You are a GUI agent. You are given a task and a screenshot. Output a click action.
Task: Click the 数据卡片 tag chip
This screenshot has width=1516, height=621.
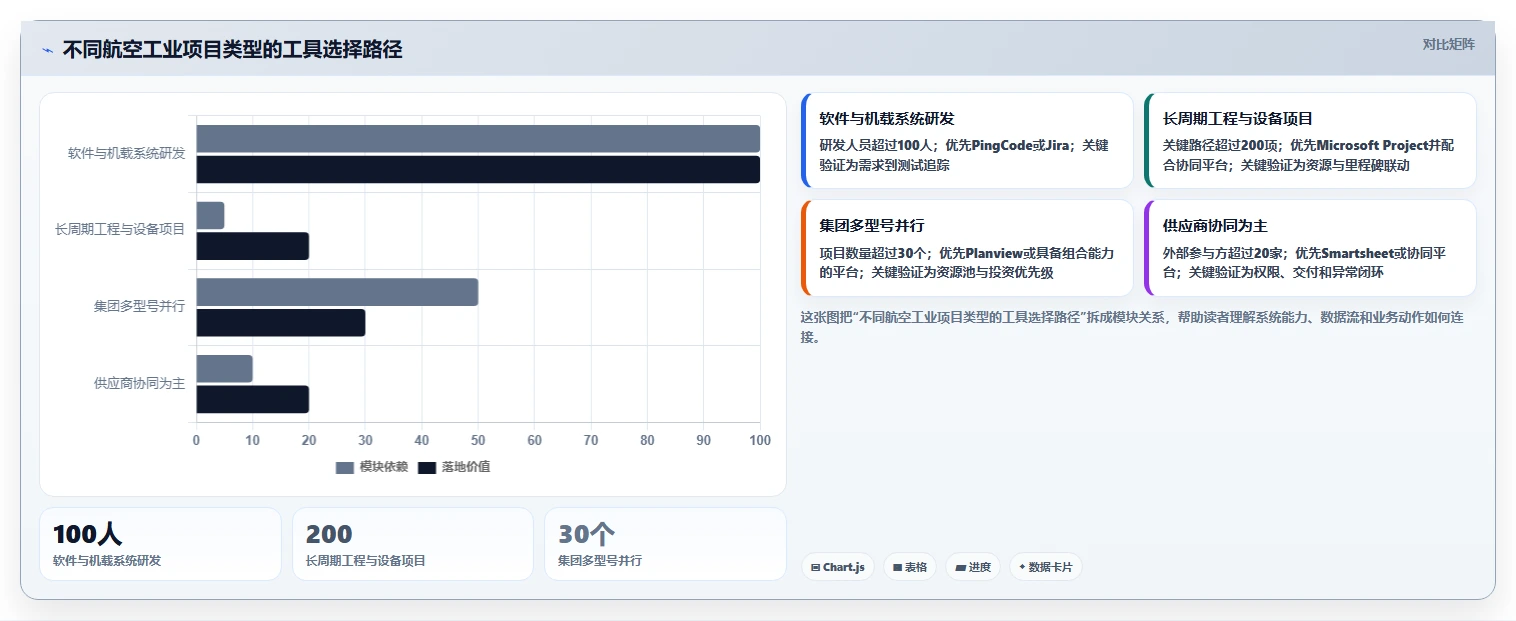pyautogui.click(x=1046, y=567)
